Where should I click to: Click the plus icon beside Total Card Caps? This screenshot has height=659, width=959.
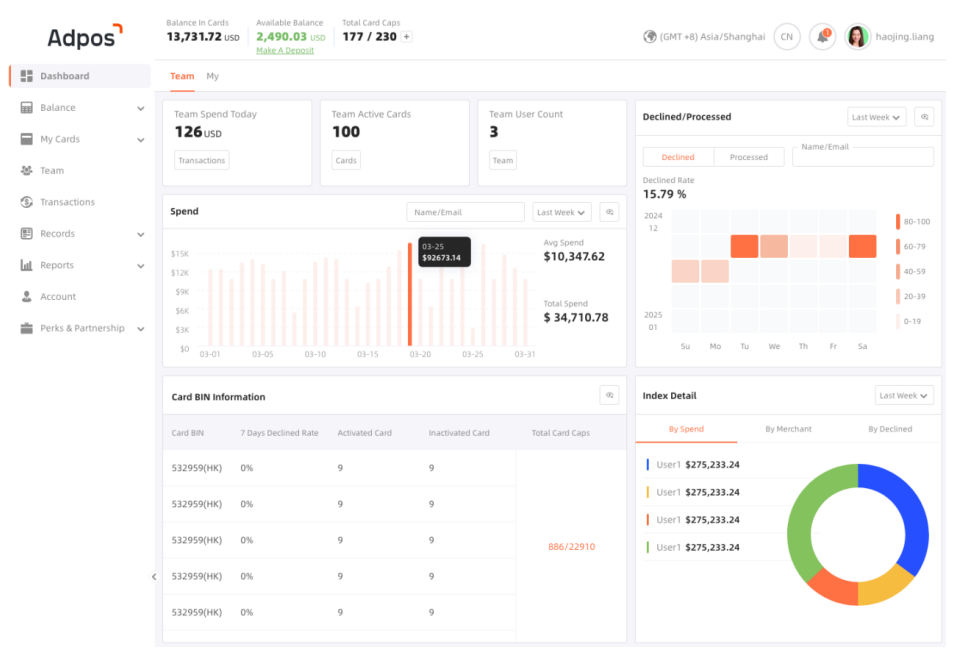pyautogui.click(x=407, y=37)
